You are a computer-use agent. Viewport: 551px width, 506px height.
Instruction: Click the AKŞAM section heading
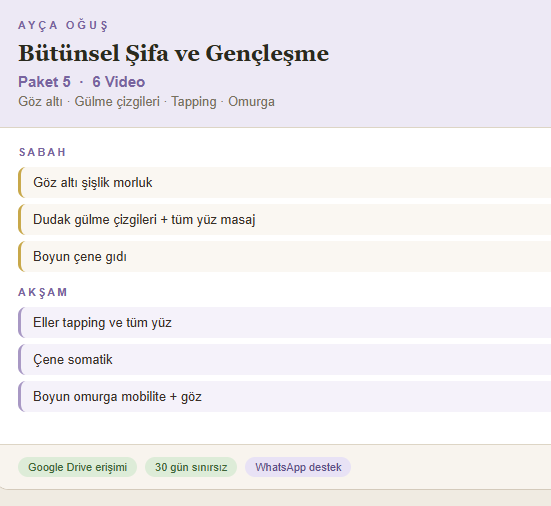[43, 292]
